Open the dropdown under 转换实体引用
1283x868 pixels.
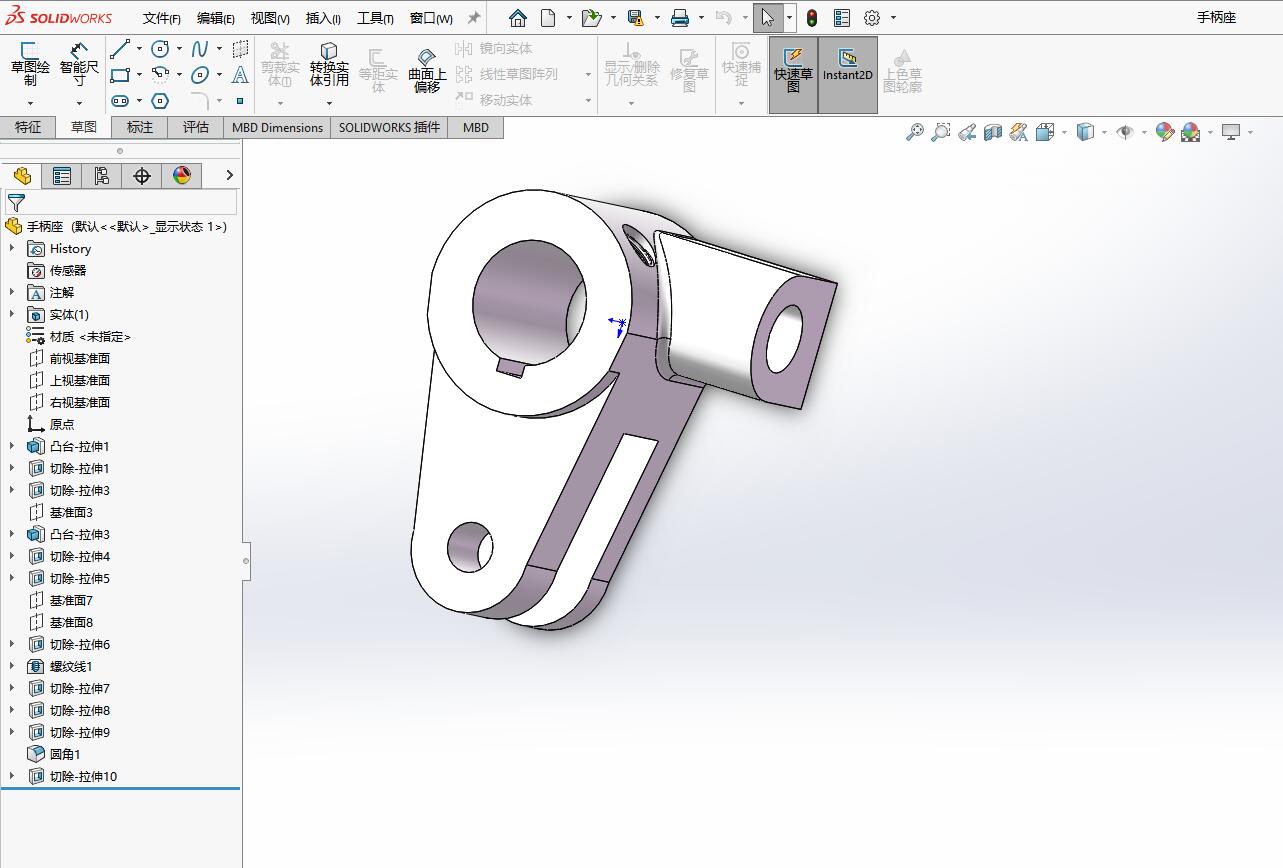pos(329,103)
